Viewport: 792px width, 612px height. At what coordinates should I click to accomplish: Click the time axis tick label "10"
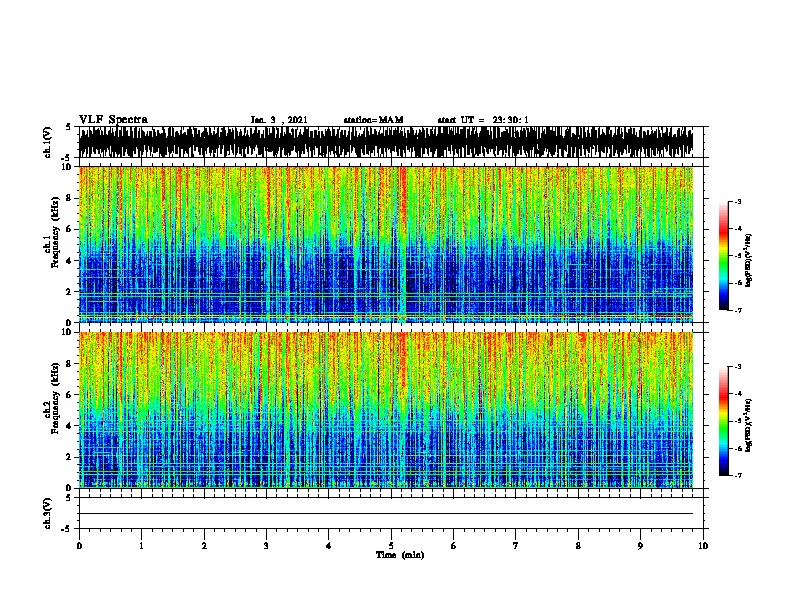(703, 546)
